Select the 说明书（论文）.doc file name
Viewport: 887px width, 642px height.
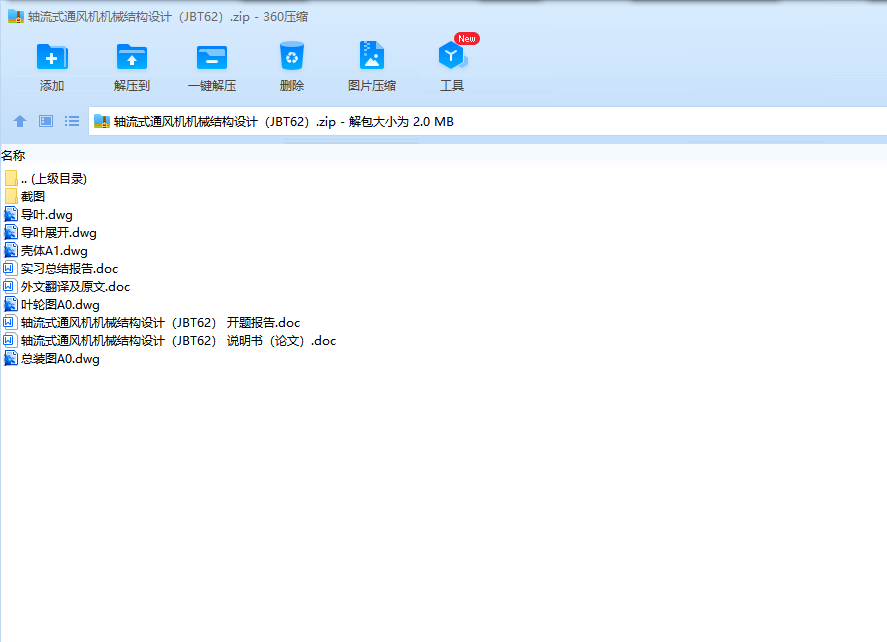click(x=179, y=341)
